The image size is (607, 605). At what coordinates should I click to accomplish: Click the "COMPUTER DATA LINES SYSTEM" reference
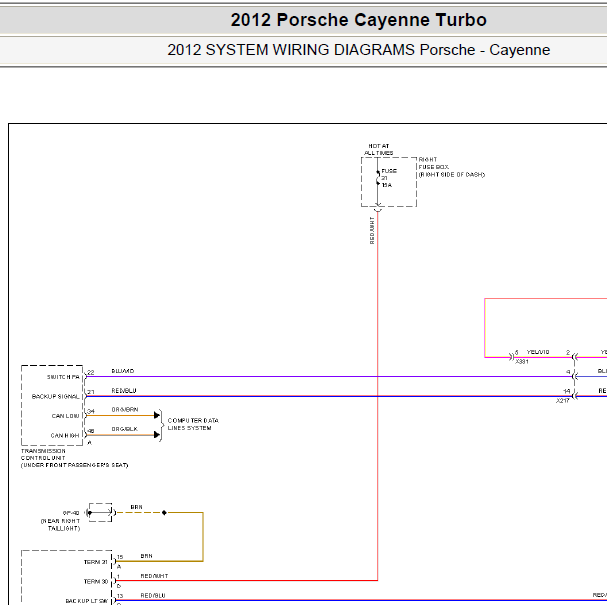click(193, 424)
